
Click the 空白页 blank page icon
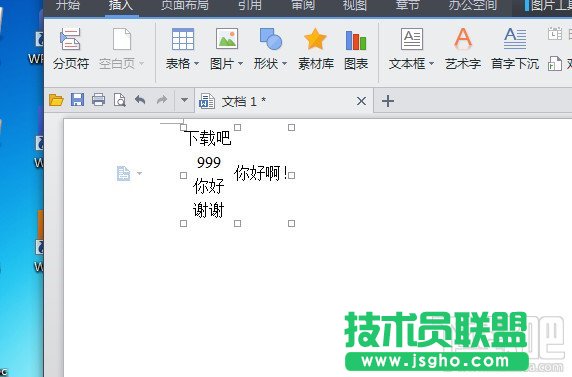[122, 39]
